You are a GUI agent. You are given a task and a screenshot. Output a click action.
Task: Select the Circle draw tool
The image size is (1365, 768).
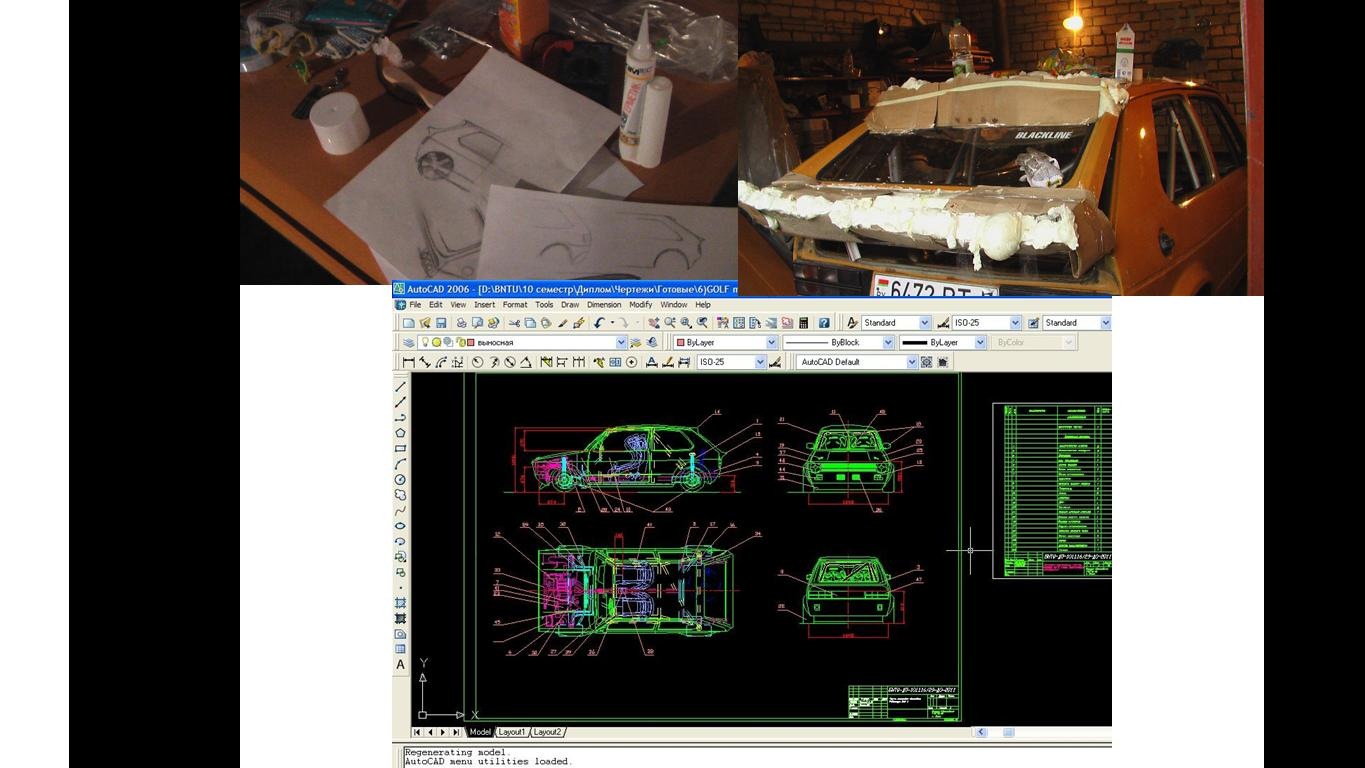(401, 480)
